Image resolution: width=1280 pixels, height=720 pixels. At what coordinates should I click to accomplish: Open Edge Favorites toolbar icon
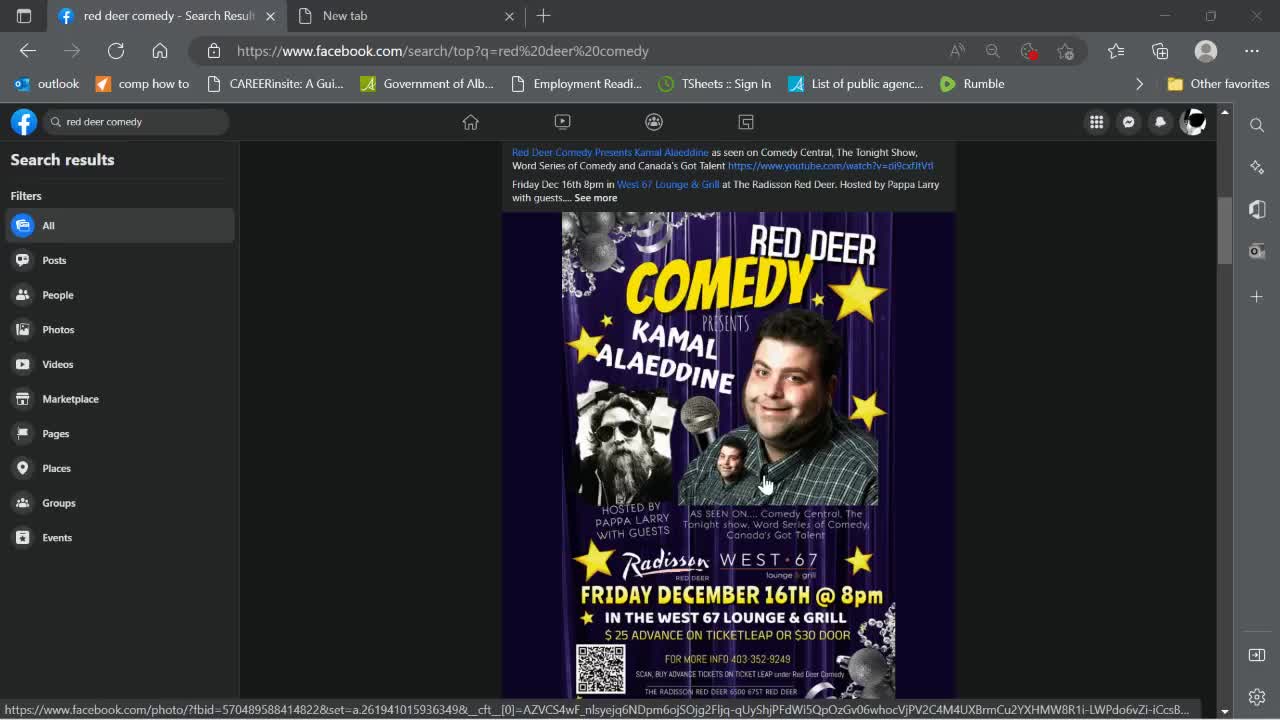pyautogui.click(x=1116, y=51)
